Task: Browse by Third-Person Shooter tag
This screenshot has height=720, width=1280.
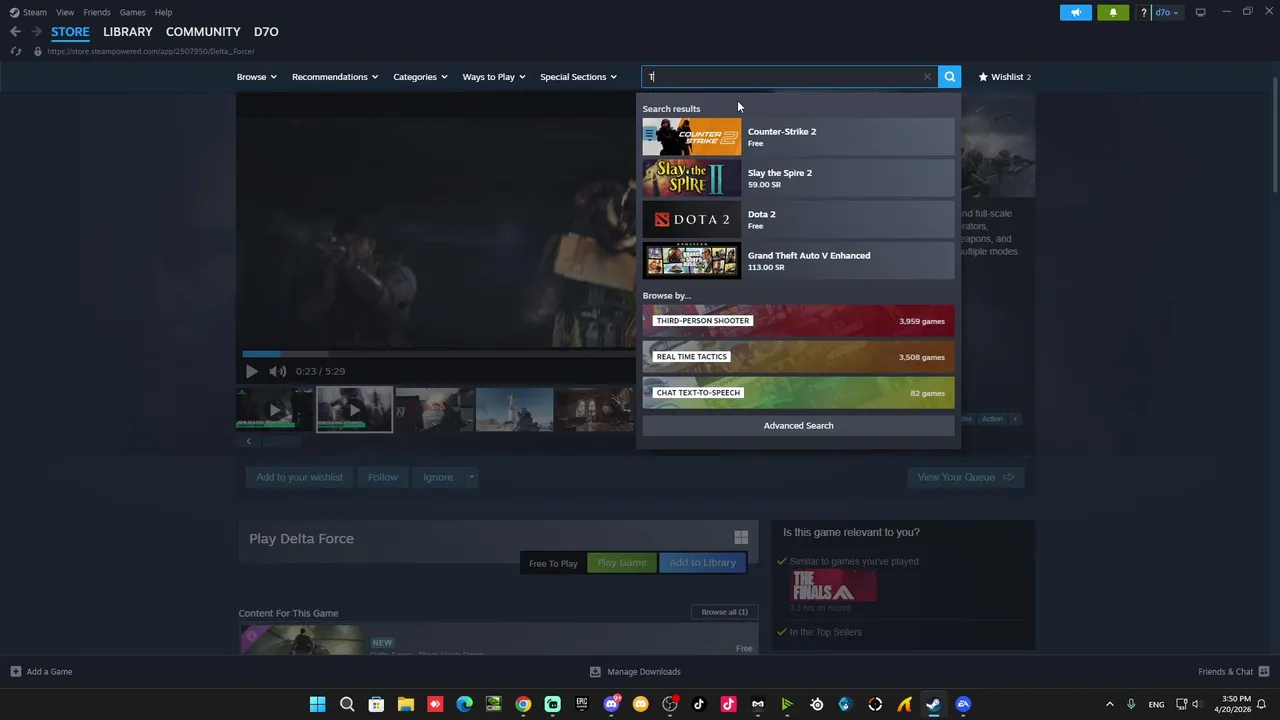Action: coord(798,321)
